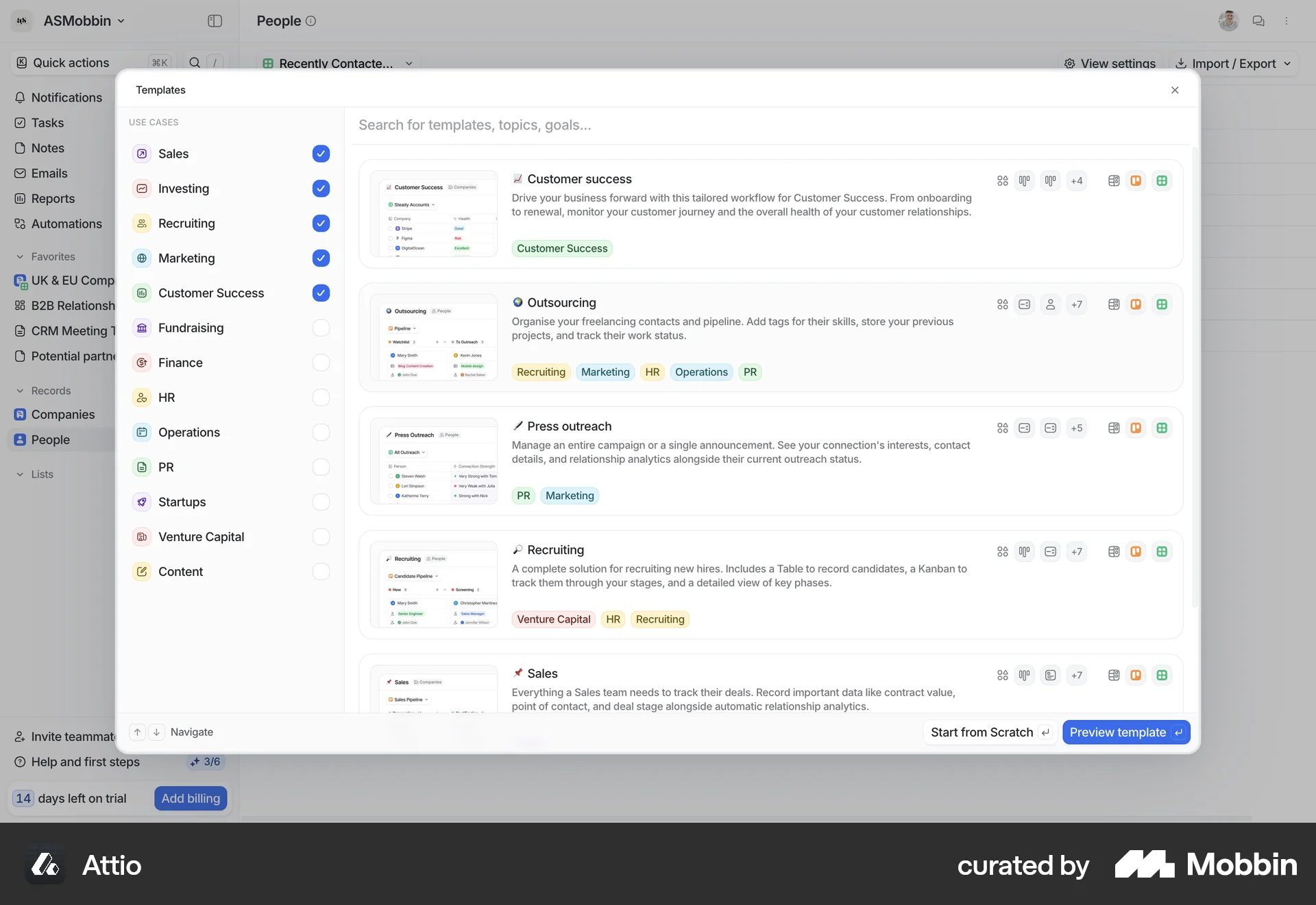
Task: Select the Reports section icon
Action: tap(21, 198)
